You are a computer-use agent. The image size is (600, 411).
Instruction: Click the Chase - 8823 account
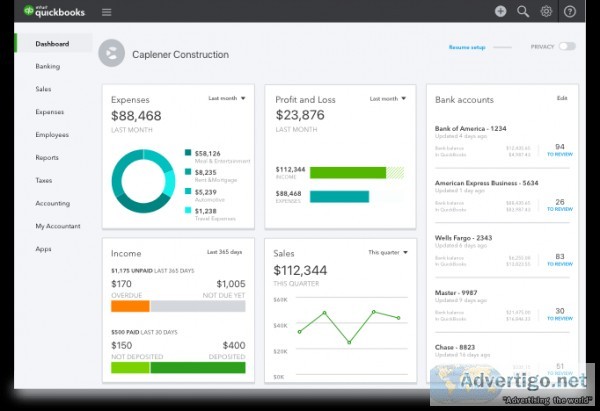[x=455, y=347]
